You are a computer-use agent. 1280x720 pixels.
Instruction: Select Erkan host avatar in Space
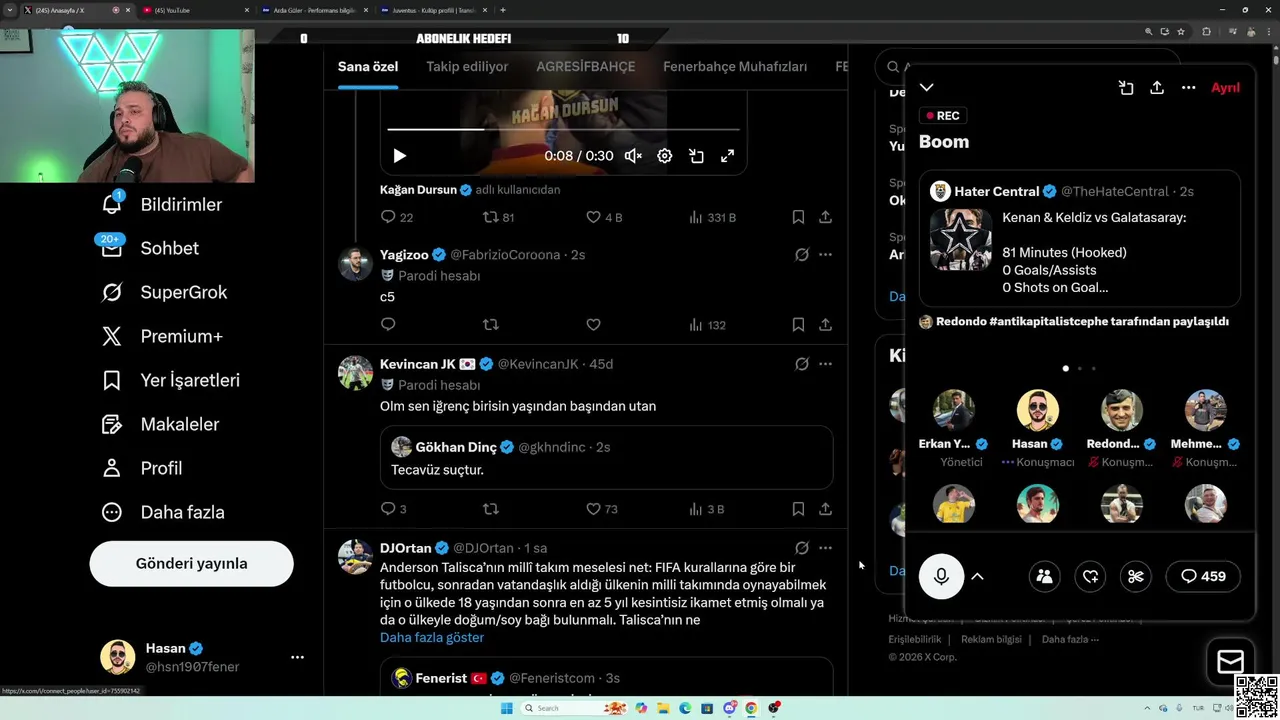954,410
